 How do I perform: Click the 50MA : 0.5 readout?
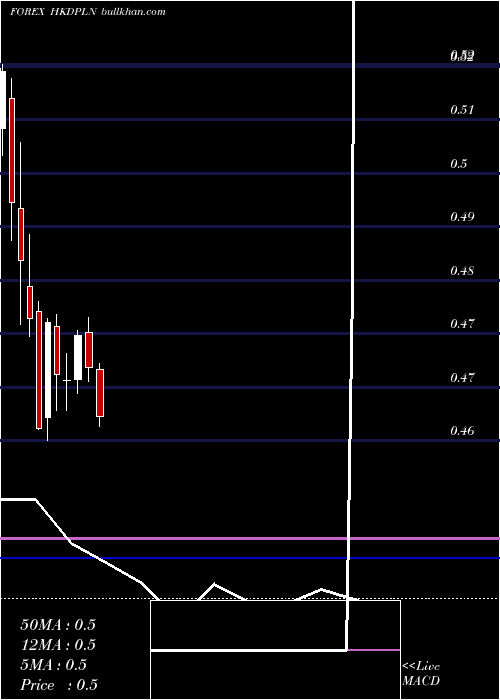click(58, 625)
